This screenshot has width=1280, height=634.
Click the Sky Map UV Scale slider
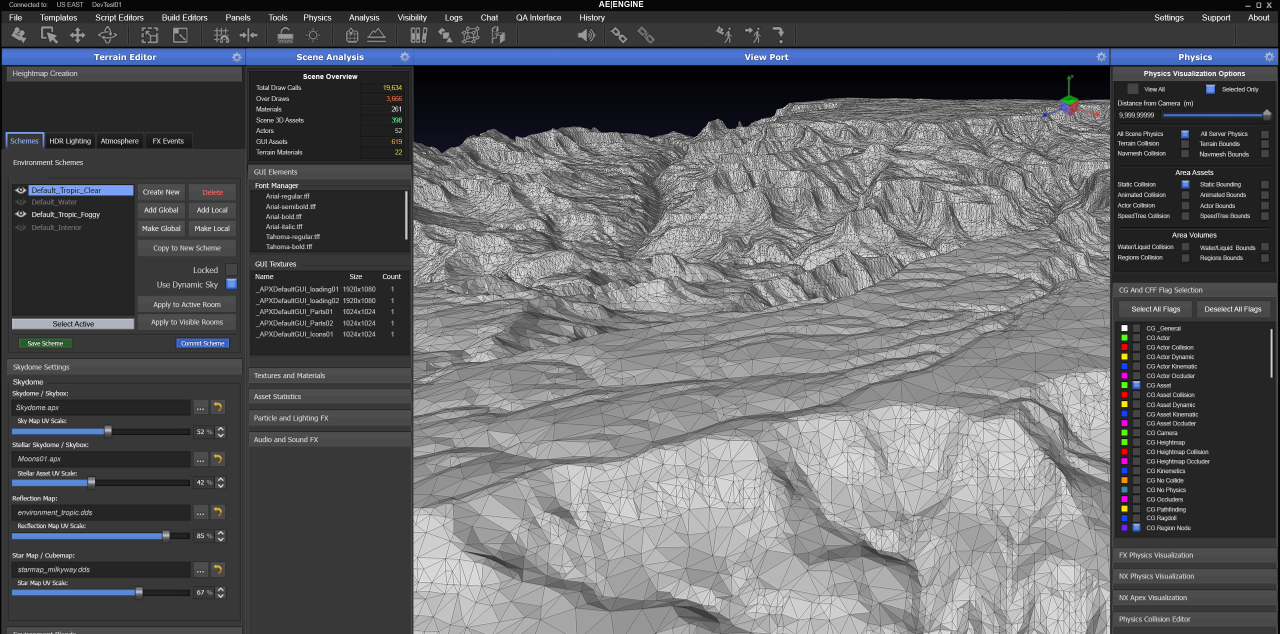108,431
